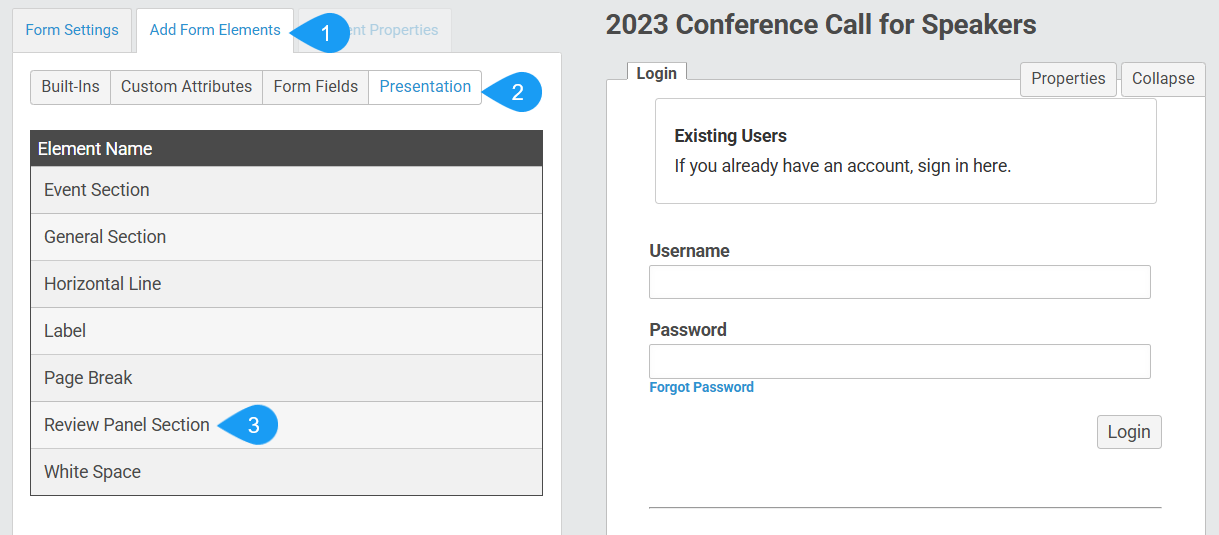This screenshot has width=1219, height=535.
Task: Choose White Space element
Action: point(286,472)
